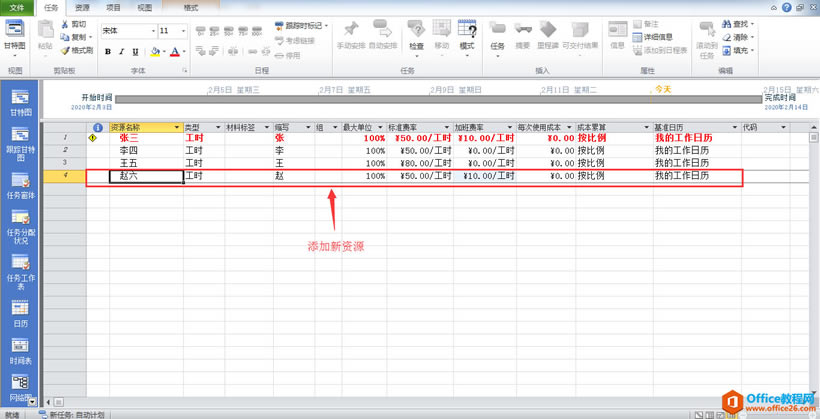This screenshot has height=419, width=820.
Task: Click the 填充 fill button
Action: [739, 50]
